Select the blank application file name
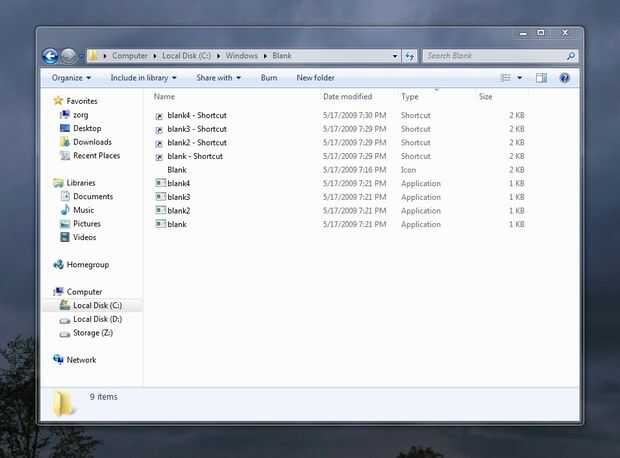This screenshot has height=458, width=620. pyautogui.click(x=177, y=224)
